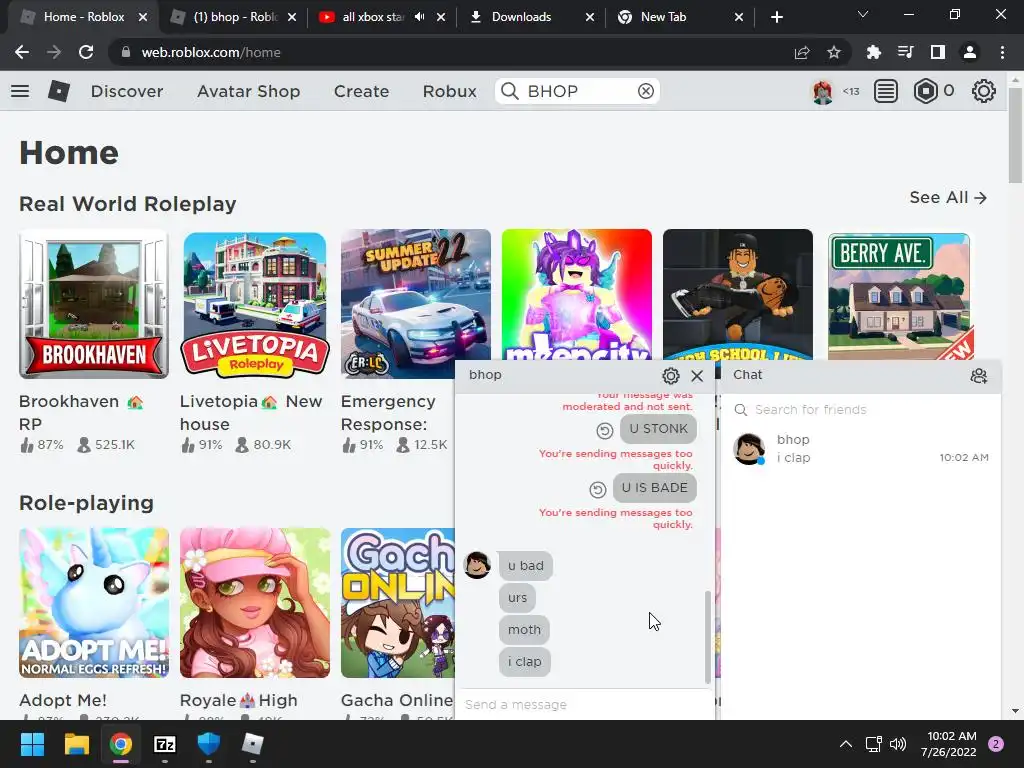Screen dimensions: 1024x768
Task: Open Chrome three-dot menu
Action: [1002, 52]
